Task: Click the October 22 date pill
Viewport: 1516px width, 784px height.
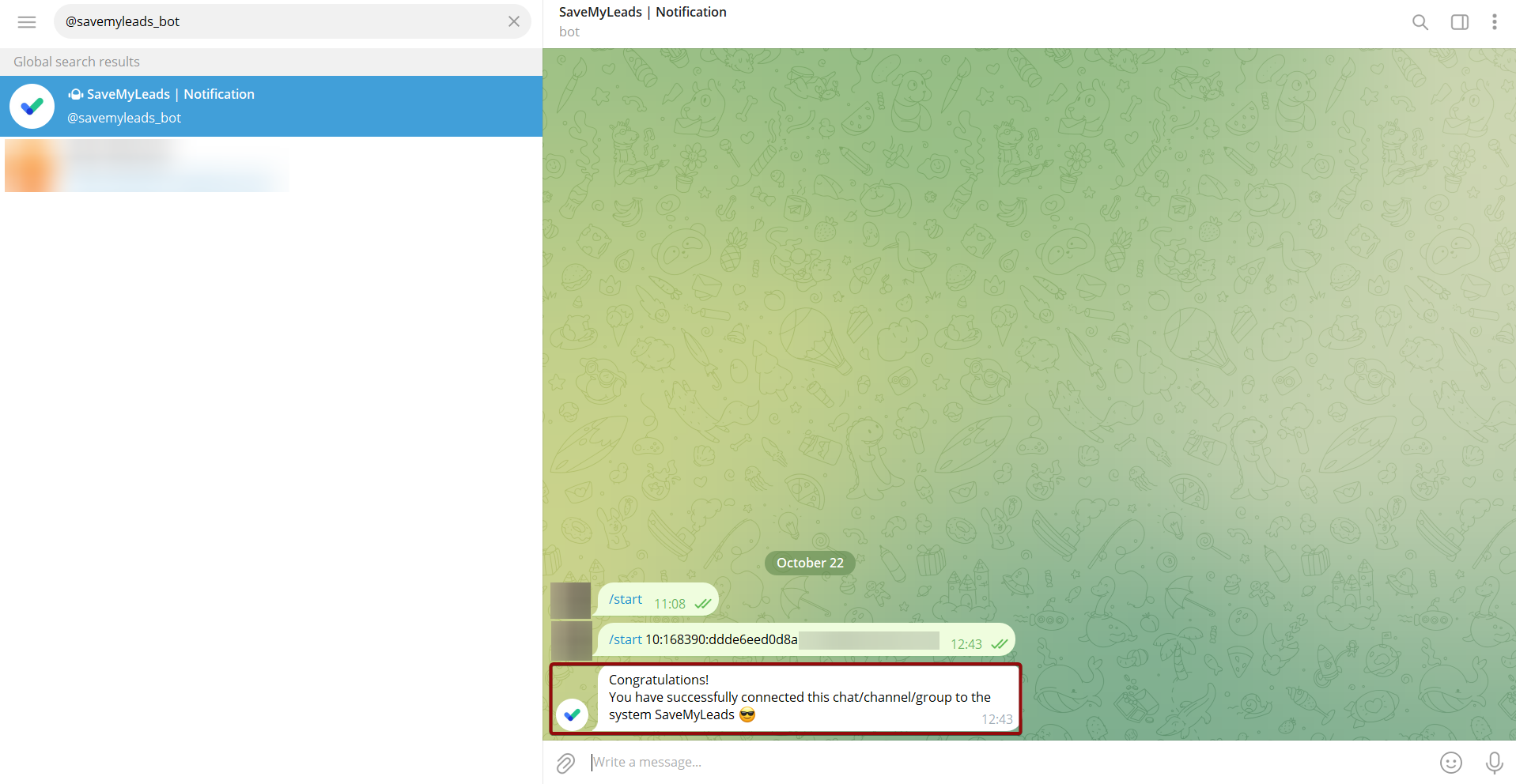Action: pyautogui.click(x=809, y=563)
